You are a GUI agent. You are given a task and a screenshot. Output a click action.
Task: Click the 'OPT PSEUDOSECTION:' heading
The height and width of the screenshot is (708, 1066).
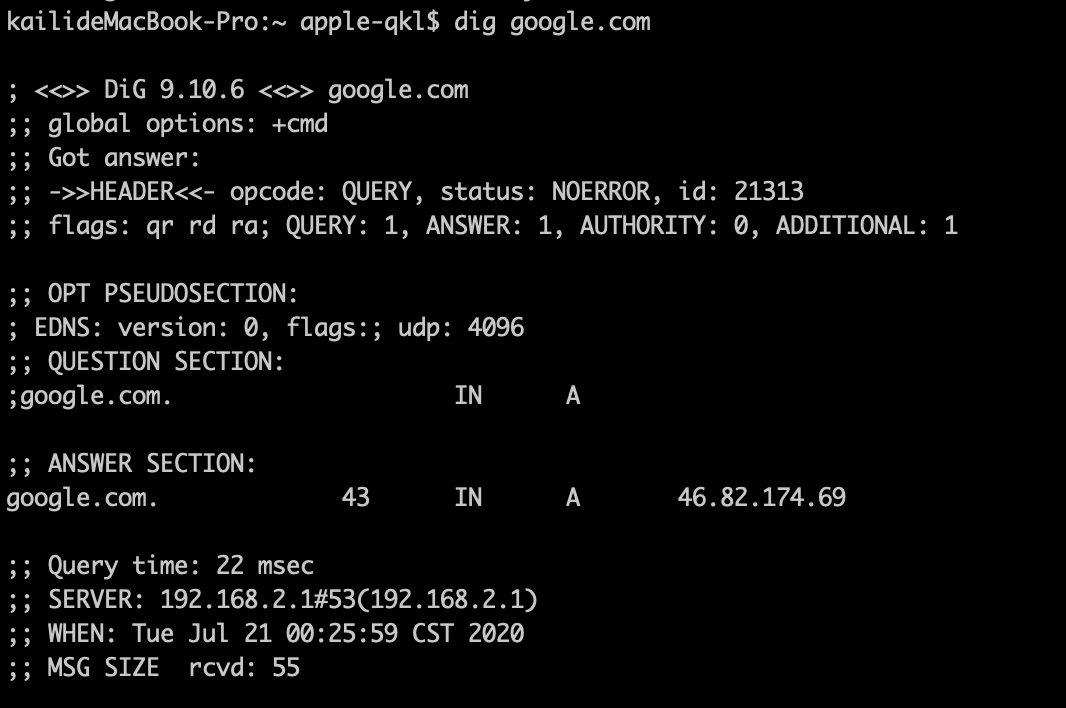(x=173, y=294)
